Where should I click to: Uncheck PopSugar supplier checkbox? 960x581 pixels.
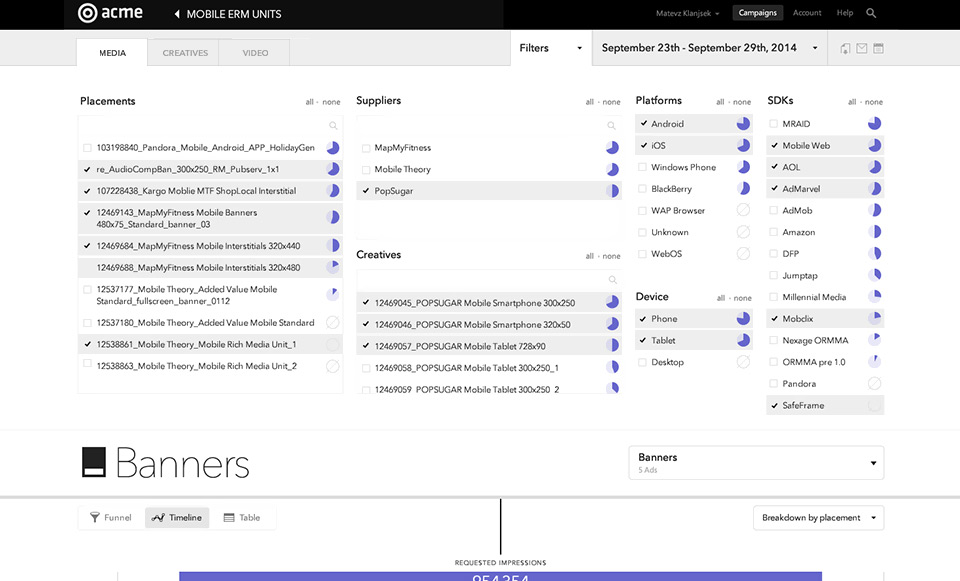coord(366,191)
